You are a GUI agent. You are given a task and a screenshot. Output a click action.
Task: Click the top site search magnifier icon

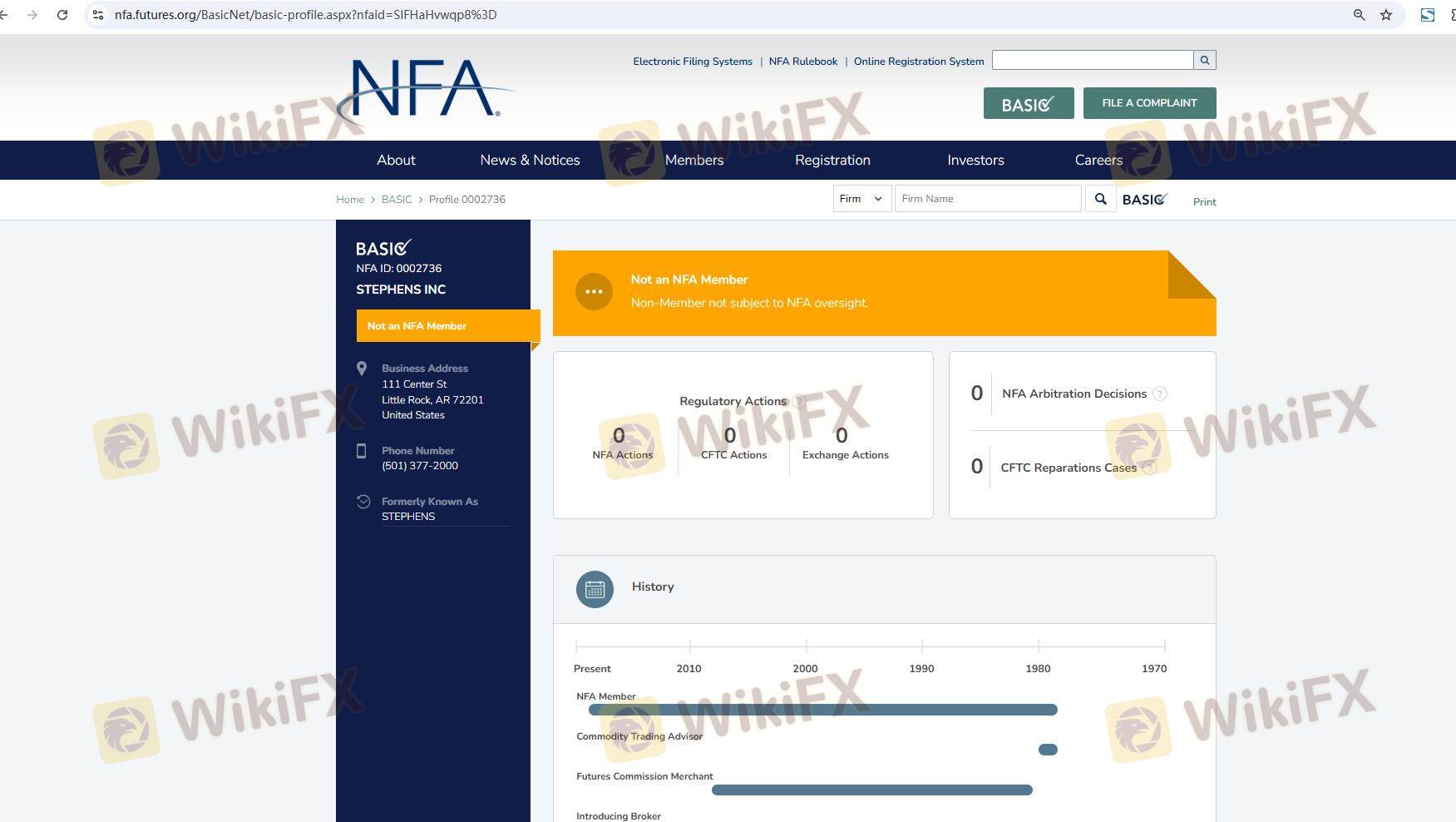[x=1204, y=60]
